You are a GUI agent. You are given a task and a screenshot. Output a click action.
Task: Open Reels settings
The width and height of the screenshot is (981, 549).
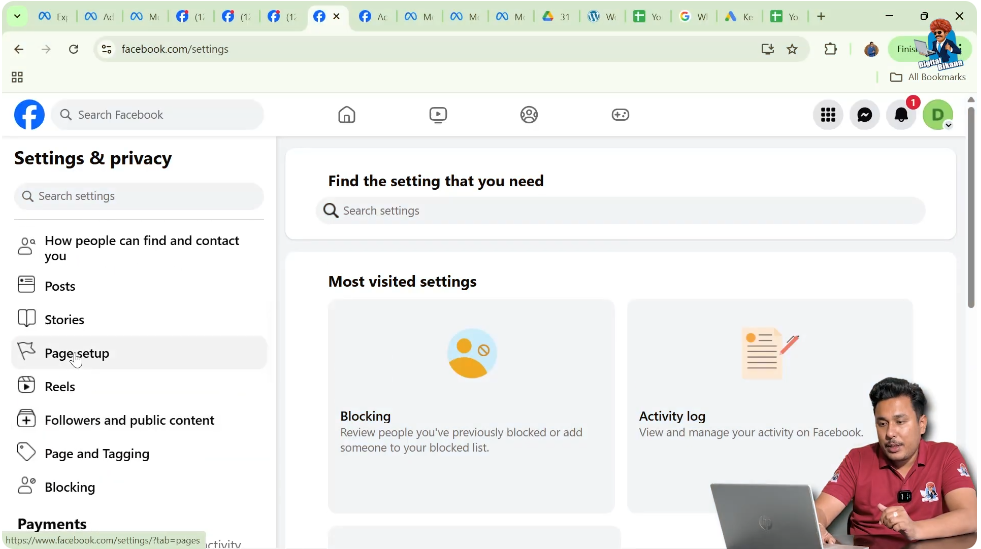[139, 386]
